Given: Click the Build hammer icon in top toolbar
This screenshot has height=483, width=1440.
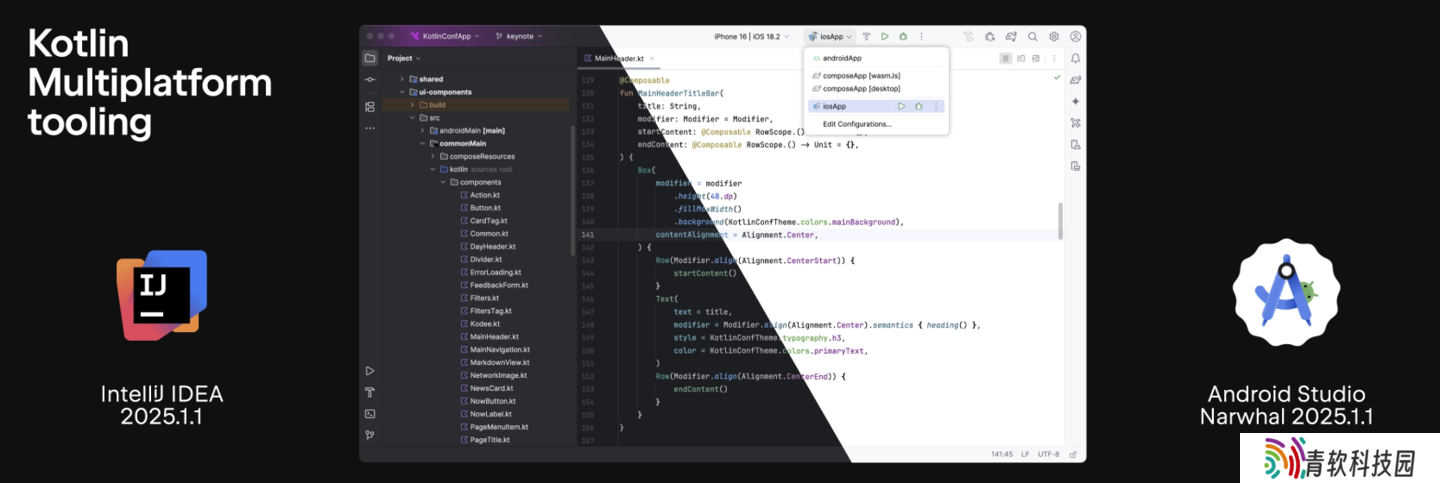Looking at the screenshot, I should tap(867, 37).
